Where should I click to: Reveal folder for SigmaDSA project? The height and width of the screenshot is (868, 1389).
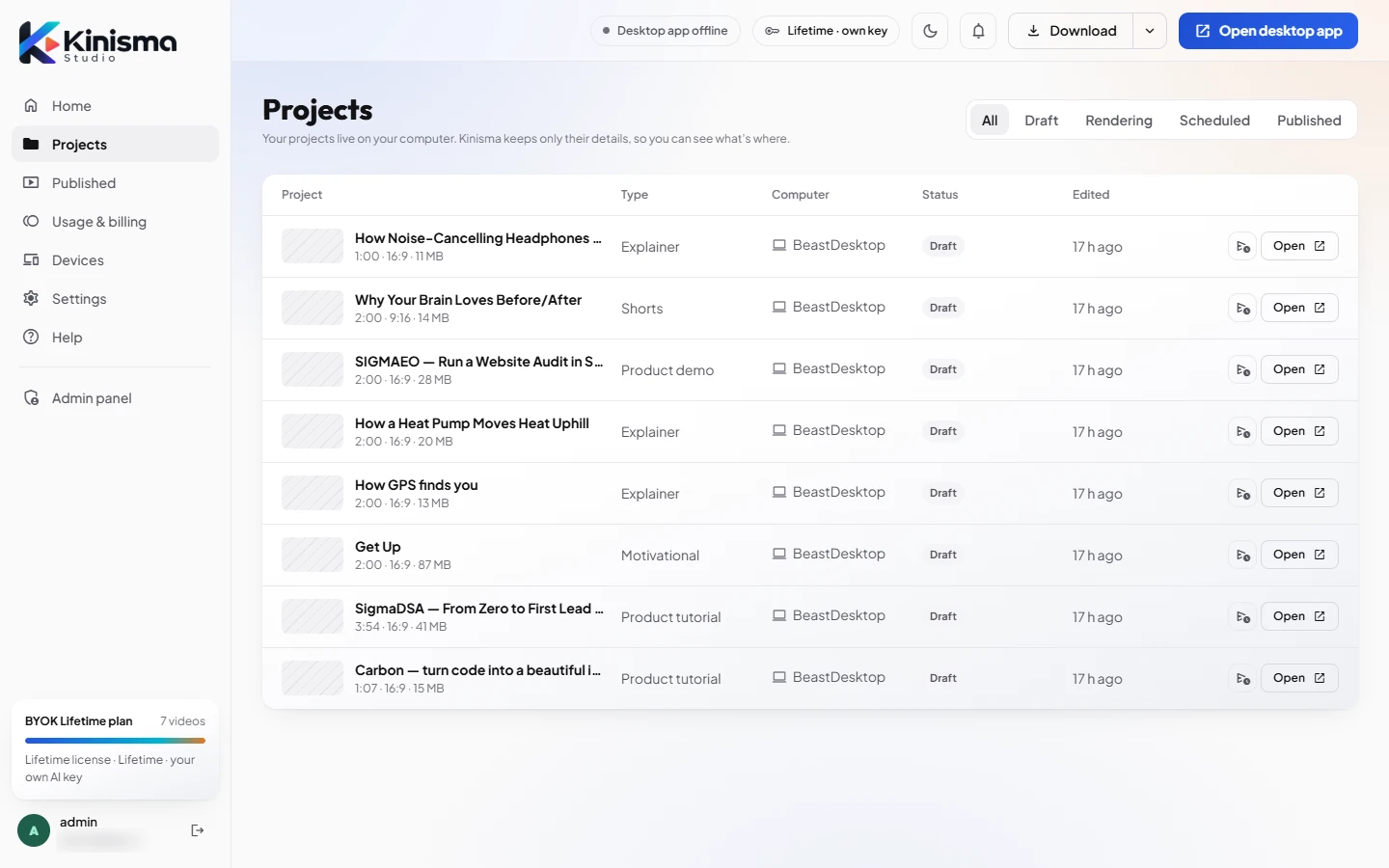pyautogui.click(x=1243, y=617)
